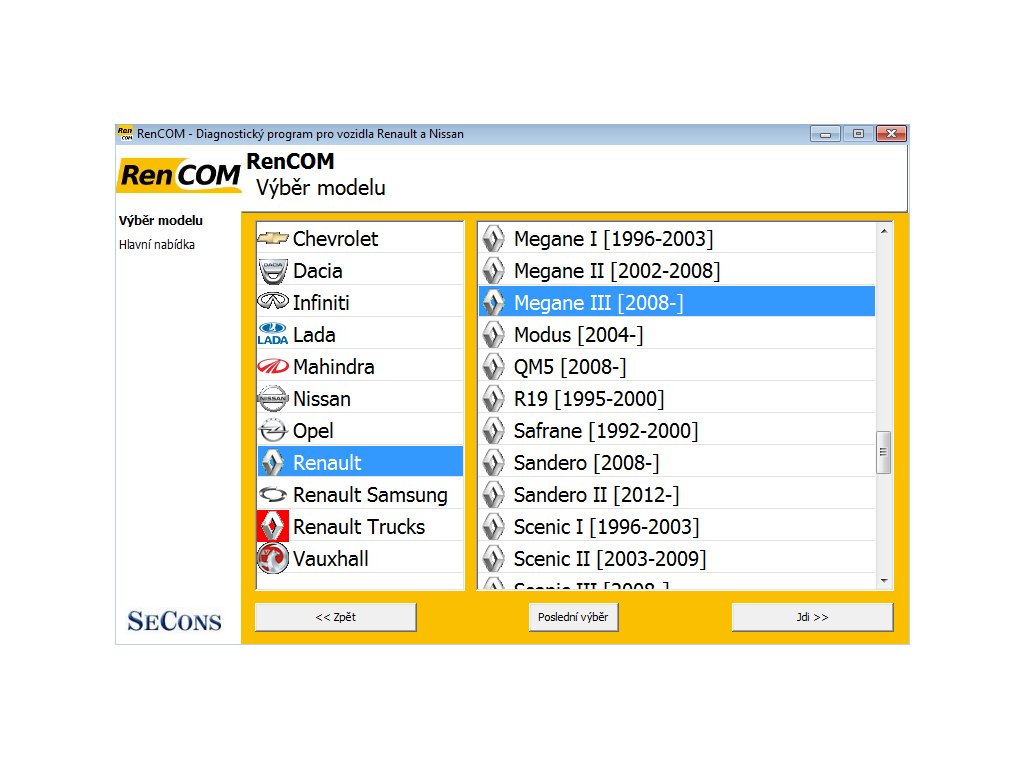Select Výběr modelu in the sidebar
Image resolution: width=1024 pixels, height=768 pixels.
(x=161, y=220)
